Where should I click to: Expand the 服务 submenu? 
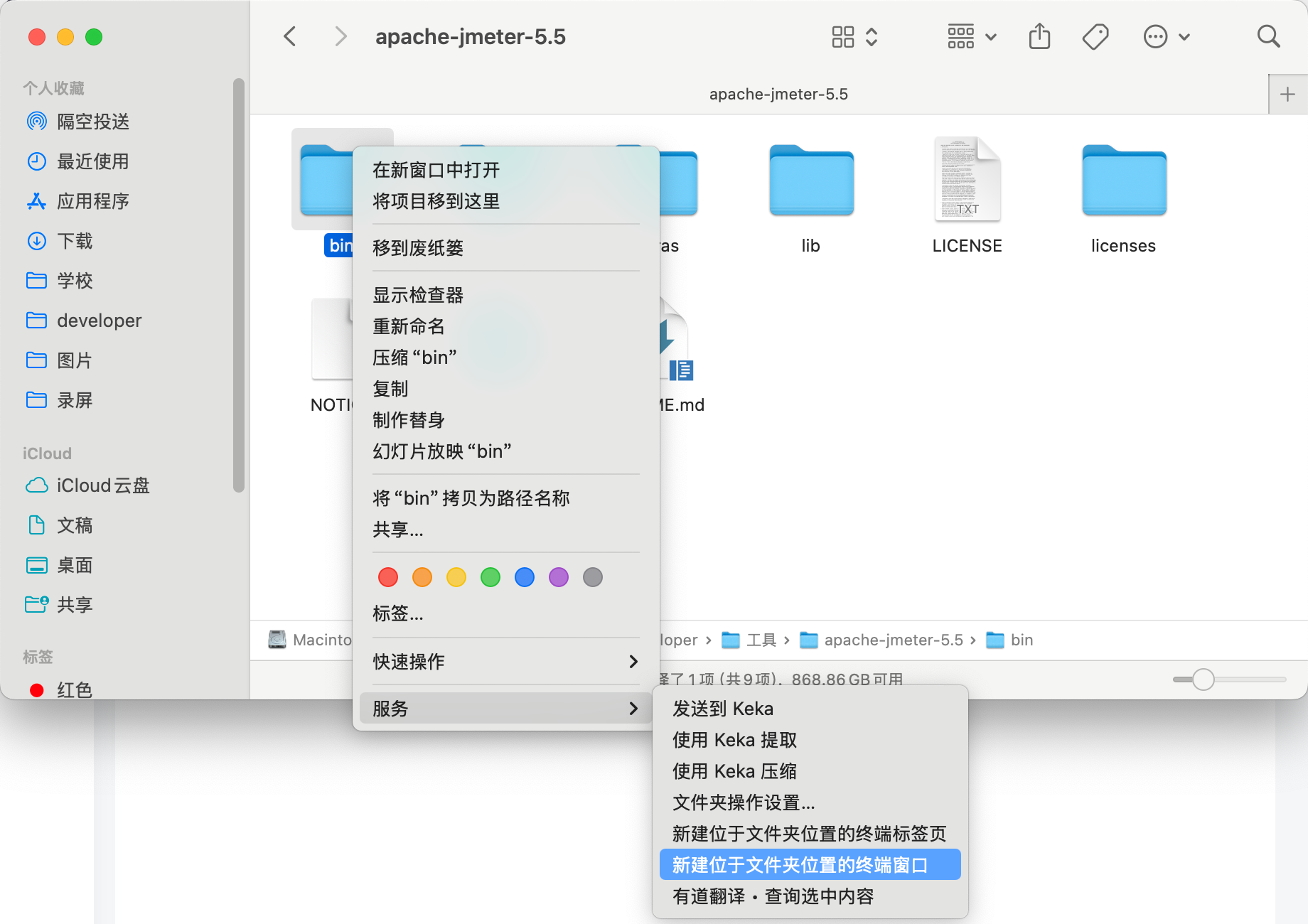pos(505,709)
